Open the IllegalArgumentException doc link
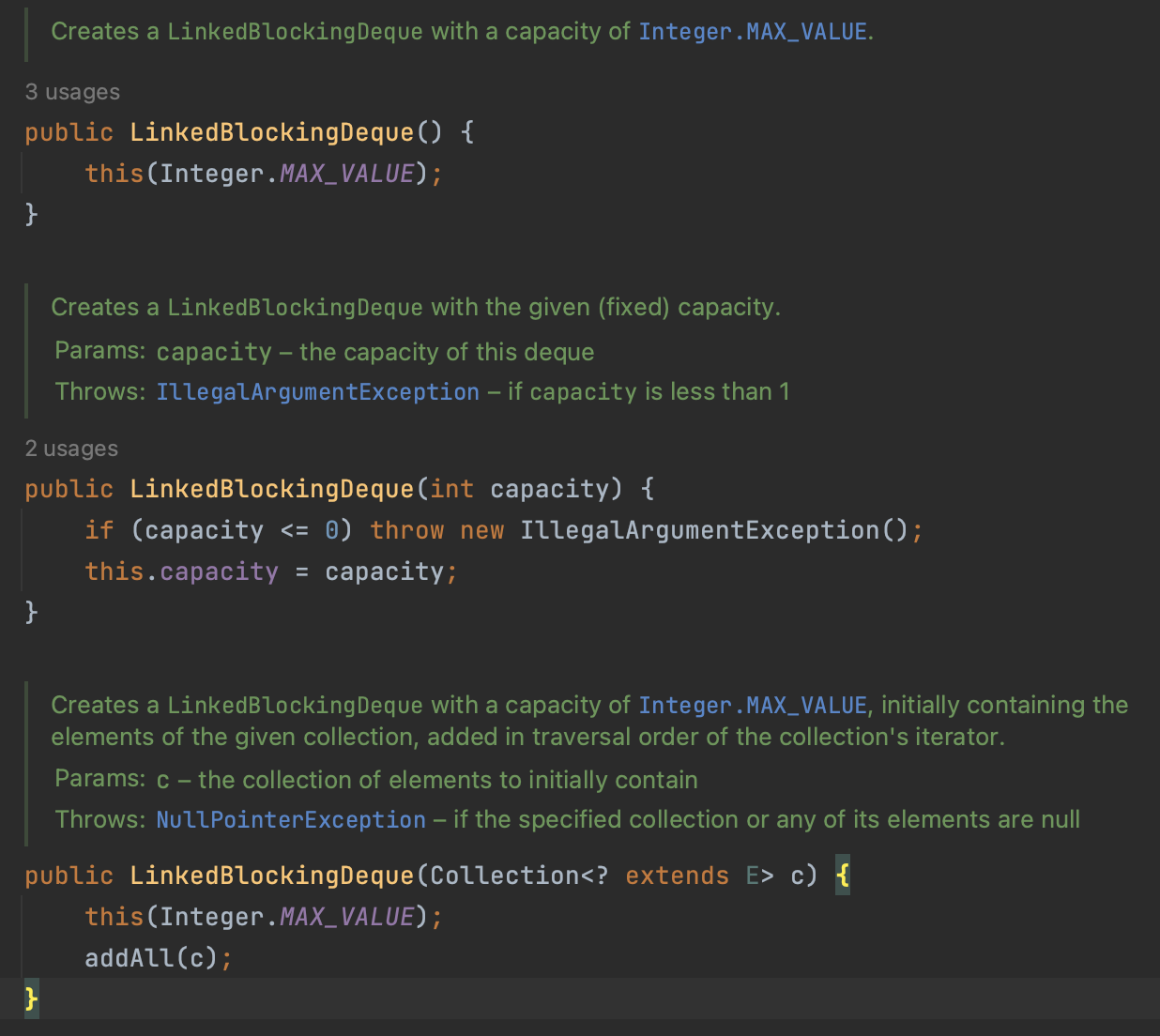Image resolution: width=1160 pixels, height=1036 pixels. (317, 392)
